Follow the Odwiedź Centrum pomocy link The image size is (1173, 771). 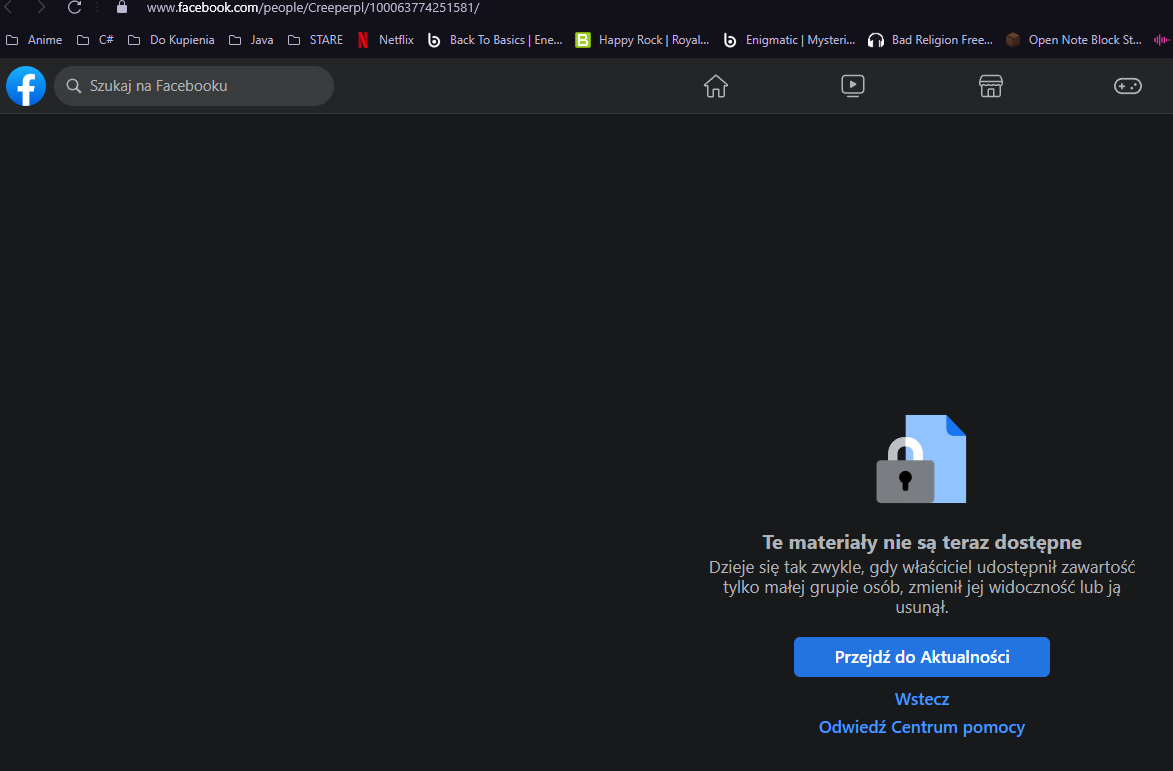pos(921,727)
